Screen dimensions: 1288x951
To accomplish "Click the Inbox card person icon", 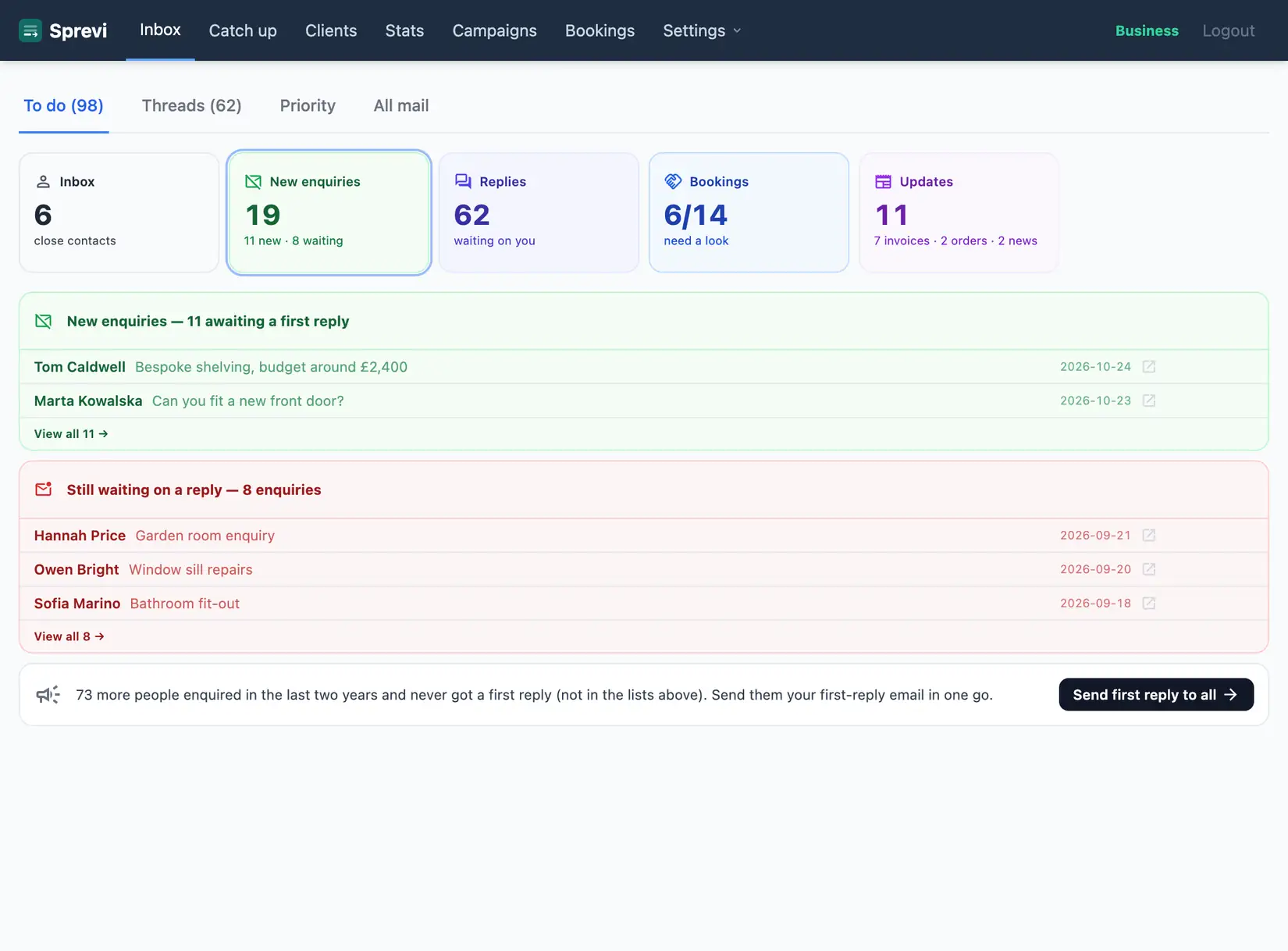I will point(43,181).
